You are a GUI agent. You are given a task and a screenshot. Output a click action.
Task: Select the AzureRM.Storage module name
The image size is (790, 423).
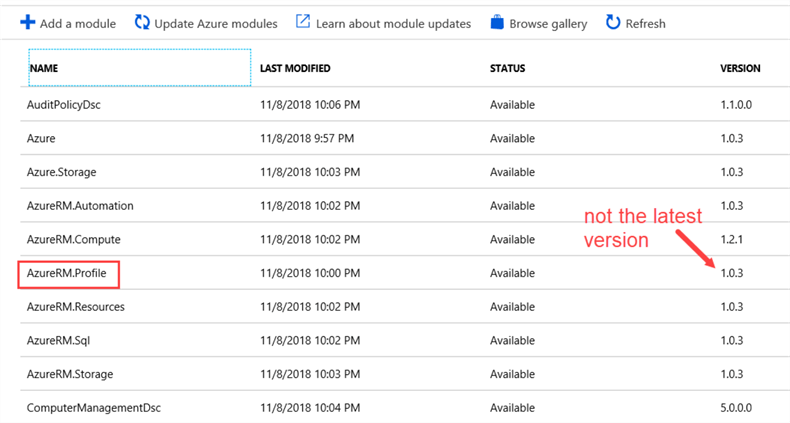point(70,374)
